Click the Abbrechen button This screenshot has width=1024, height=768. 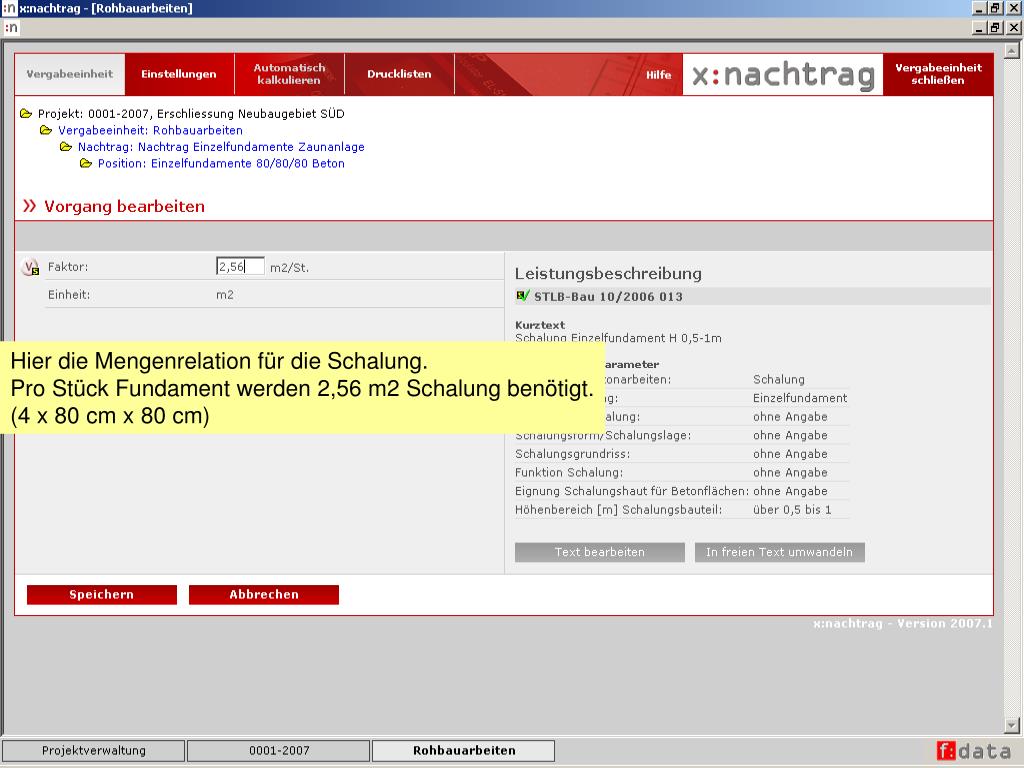(x=264, y=595)
